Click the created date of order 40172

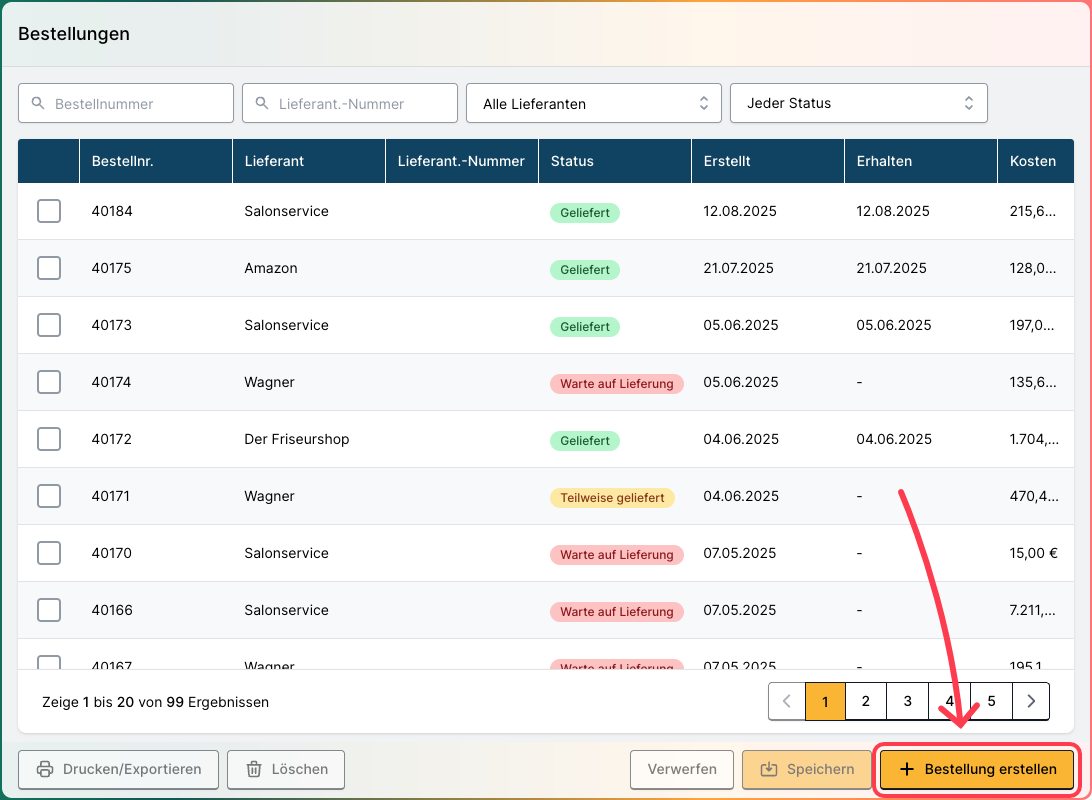741,439
